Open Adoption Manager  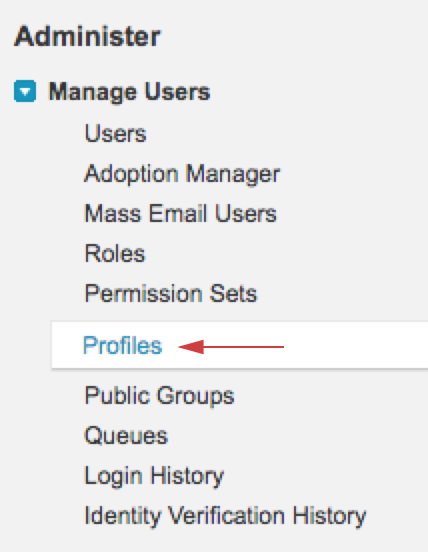click(x=182, y=174)
